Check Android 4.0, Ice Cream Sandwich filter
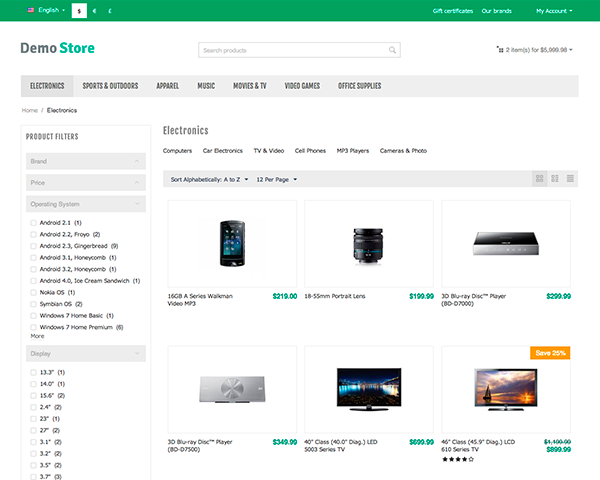 coord(33,281)
